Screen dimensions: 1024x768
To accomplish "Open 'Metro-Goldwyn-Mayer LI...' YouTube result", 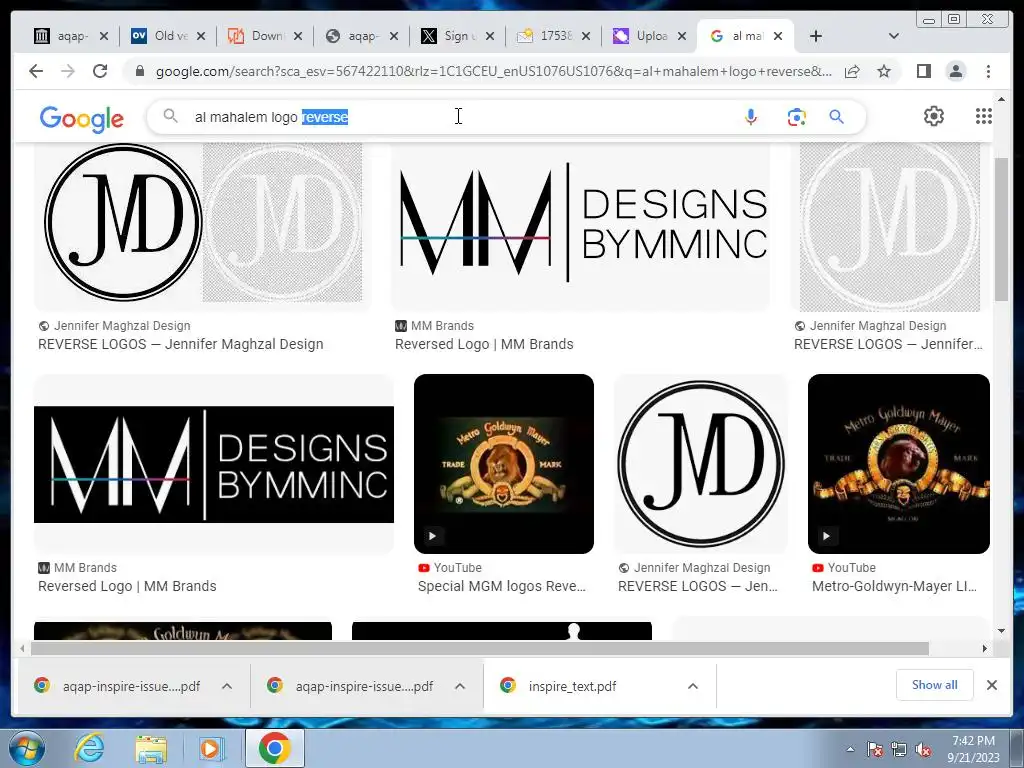I will pos(894,586).
